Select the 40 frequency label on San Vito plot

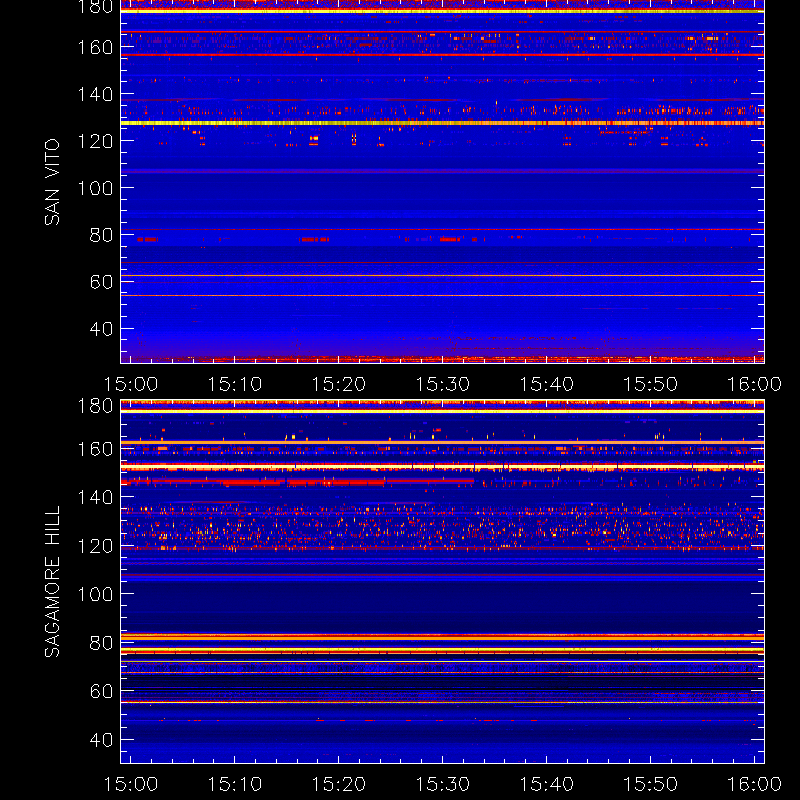[101, 329]
